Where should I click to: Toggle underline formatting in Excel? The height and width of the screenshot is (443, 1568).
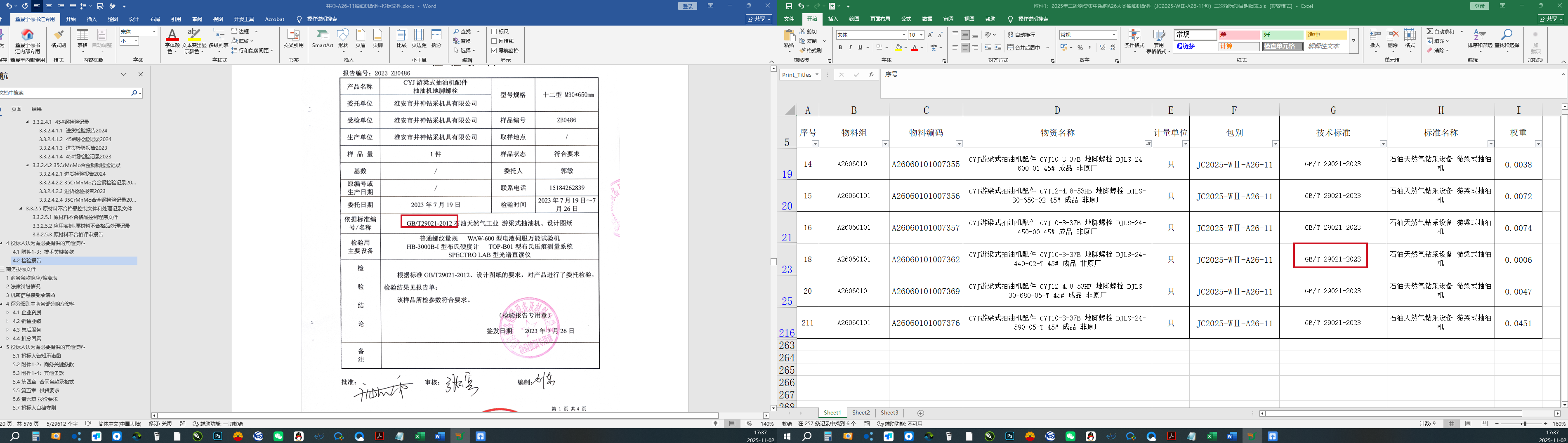pyautogui.click(x=860, y=47)
